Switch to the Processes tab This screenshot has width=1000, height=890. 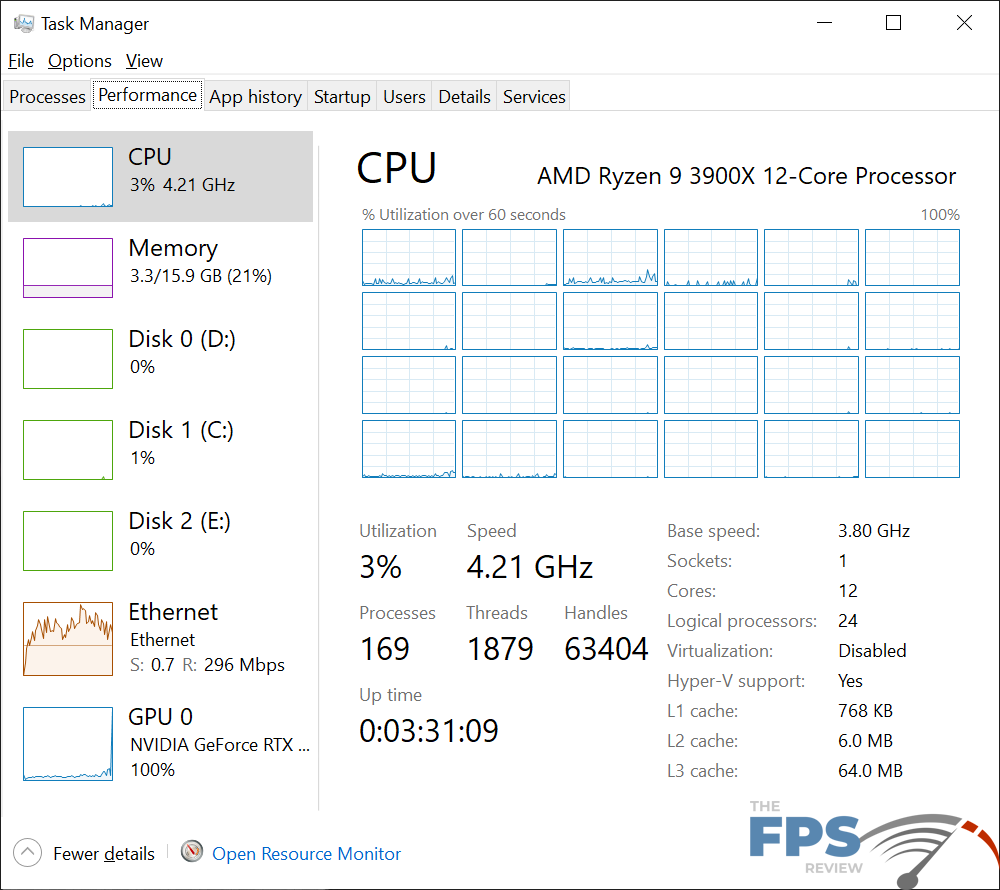click(x=47, y=96)
